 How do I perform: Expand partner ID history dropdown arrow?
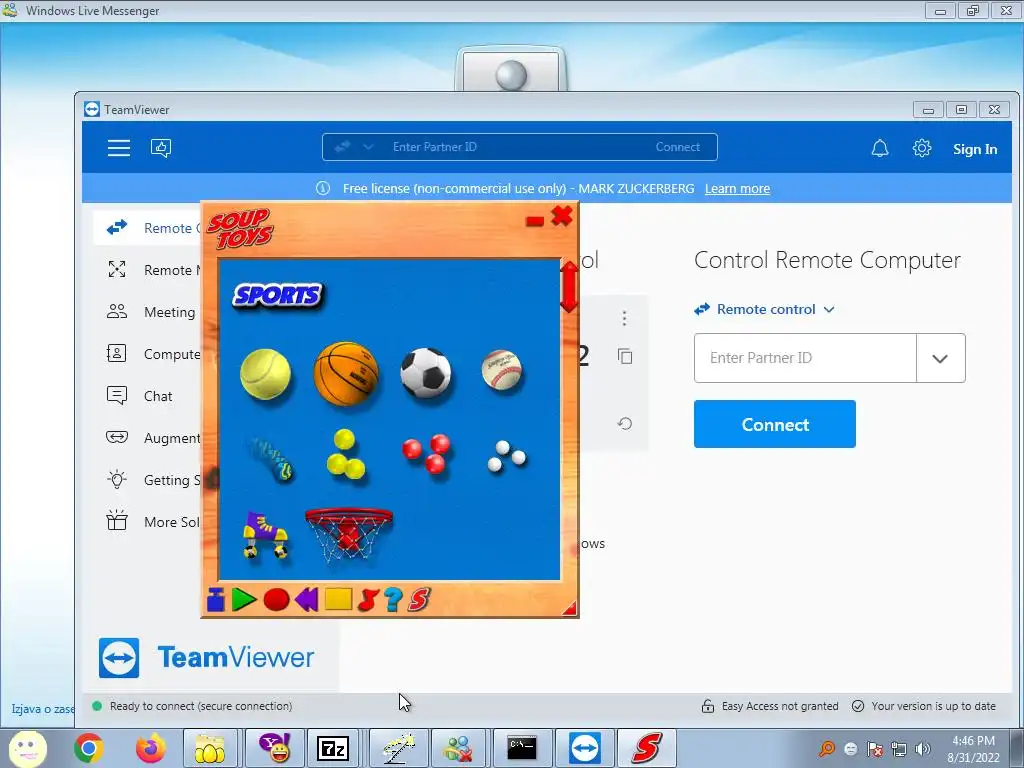click(x=940, y=358)
